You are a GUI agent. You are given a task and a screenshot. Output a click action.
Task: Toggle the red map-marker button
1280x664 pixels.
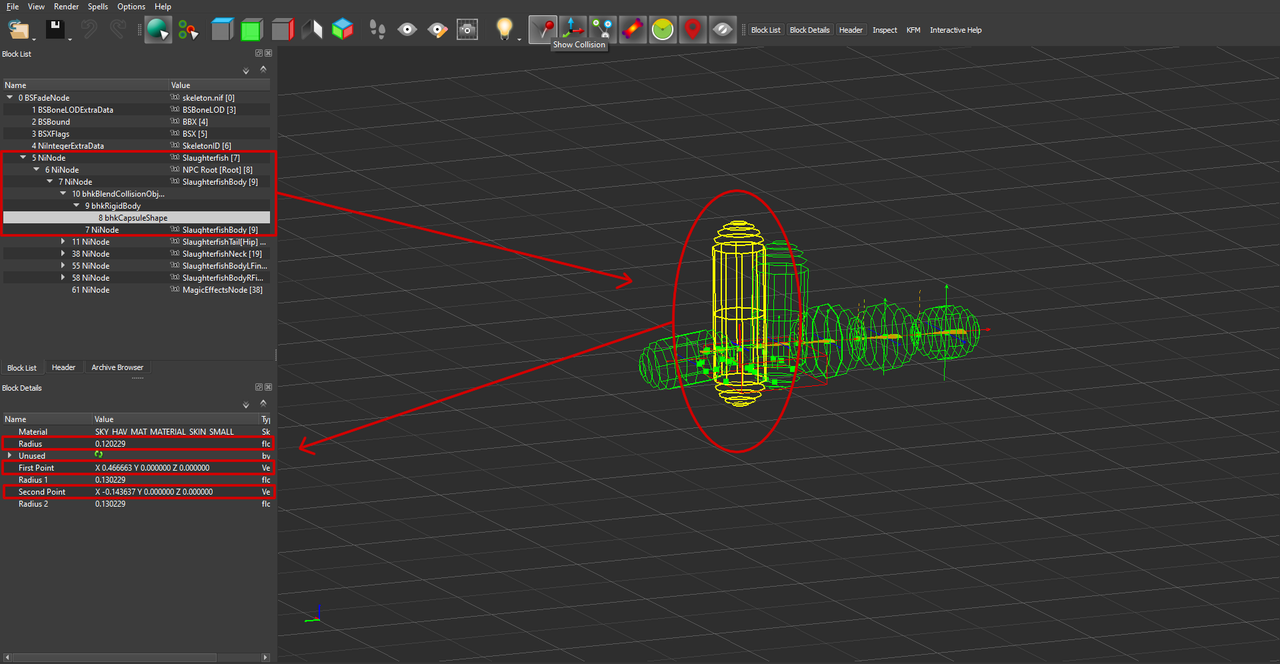[x=692, y=30]
